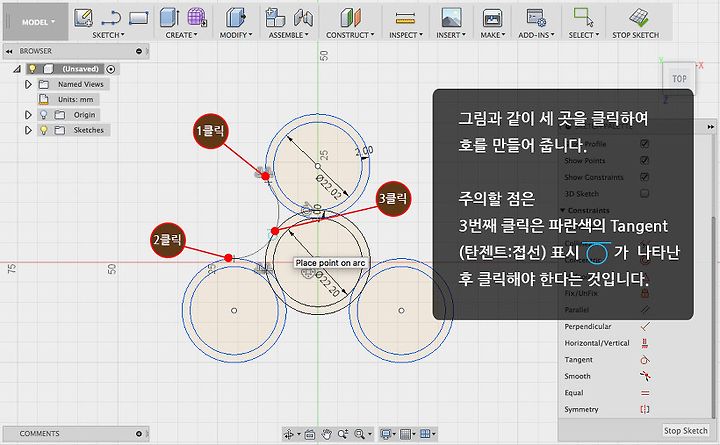720x445 pixels.
Task: Expand the sketch palette double-arrow button
Action: 711,126
